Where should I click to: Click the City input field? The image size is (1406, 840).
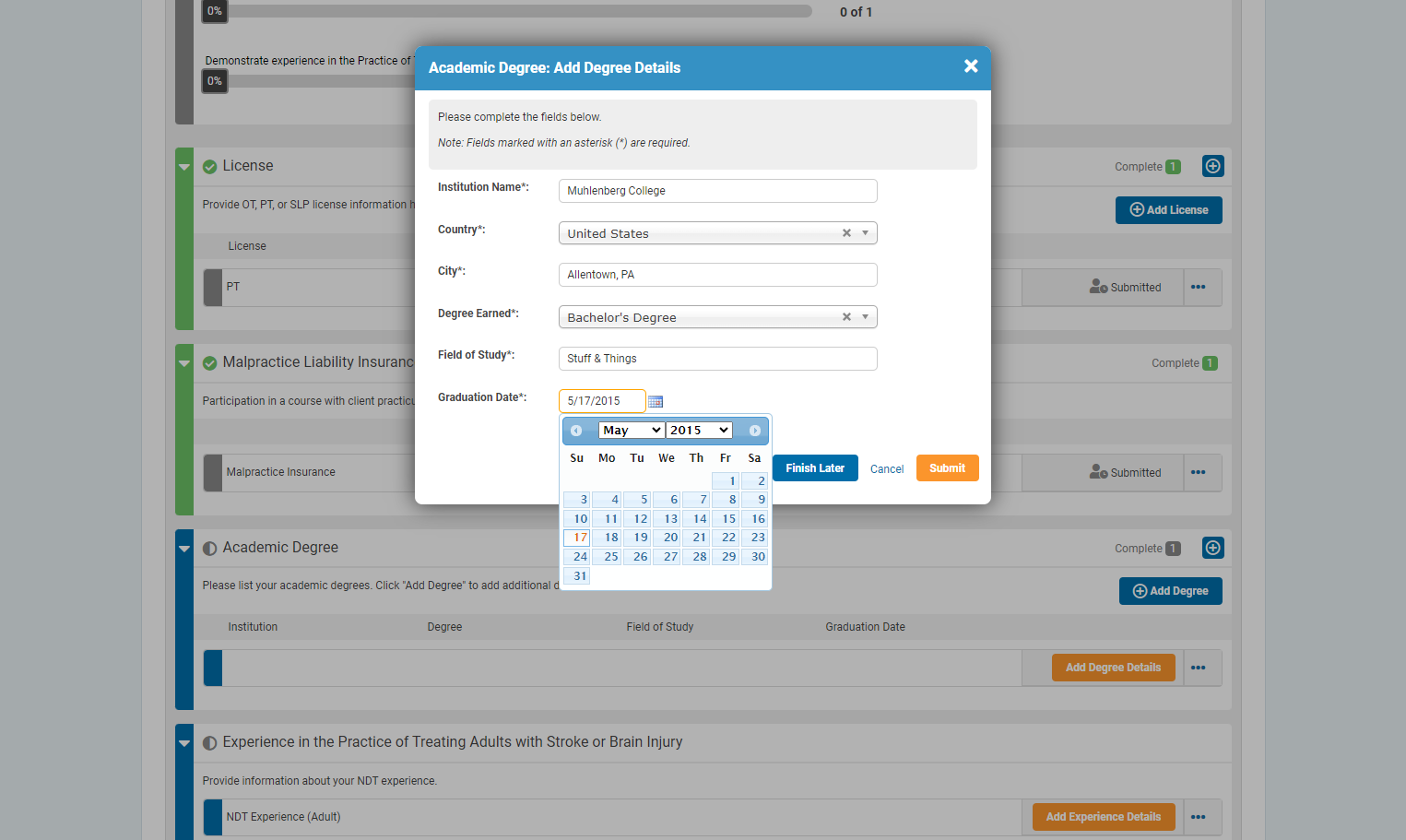717,275
